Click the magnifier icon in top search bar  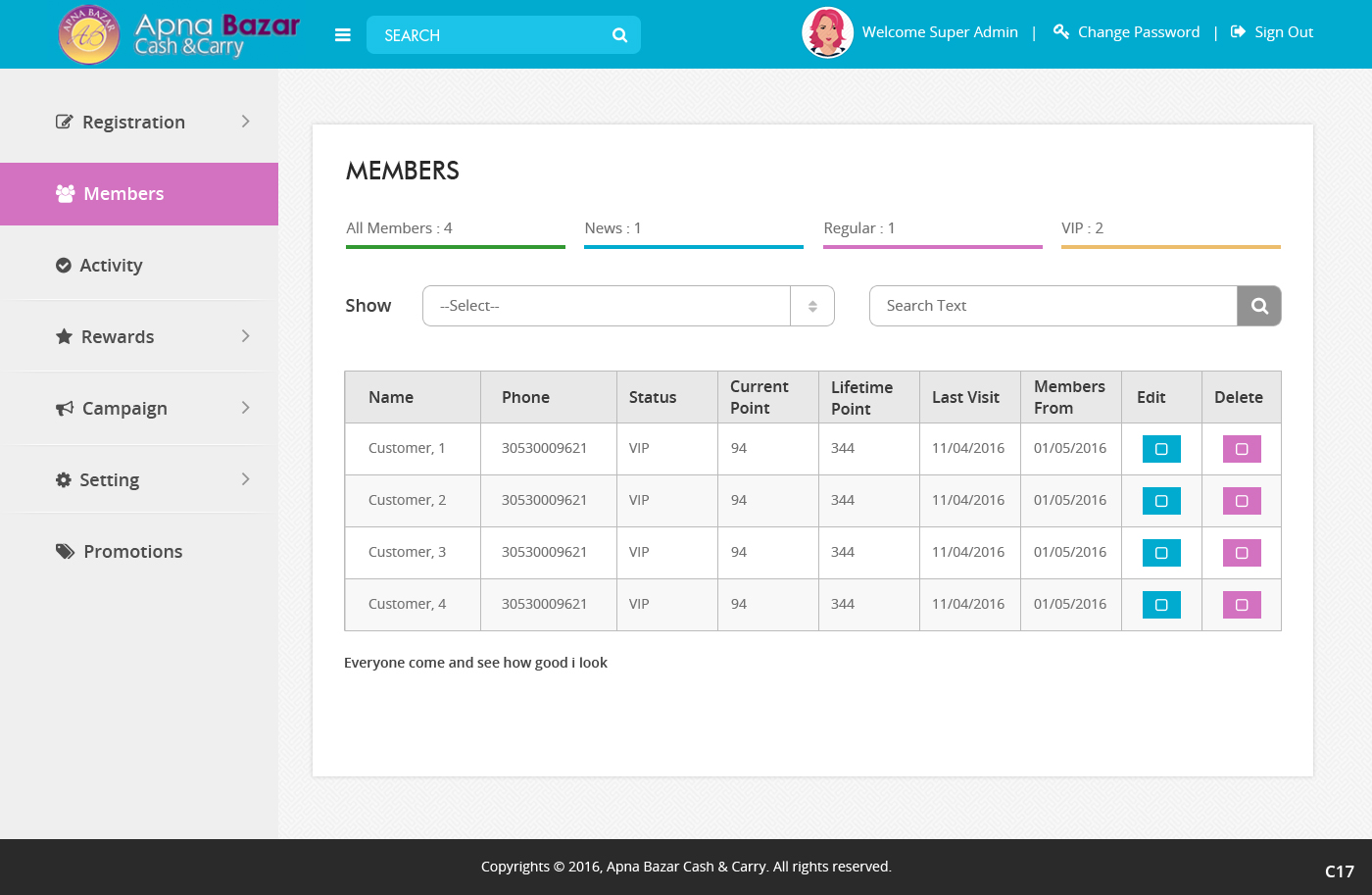pos(619,35)
